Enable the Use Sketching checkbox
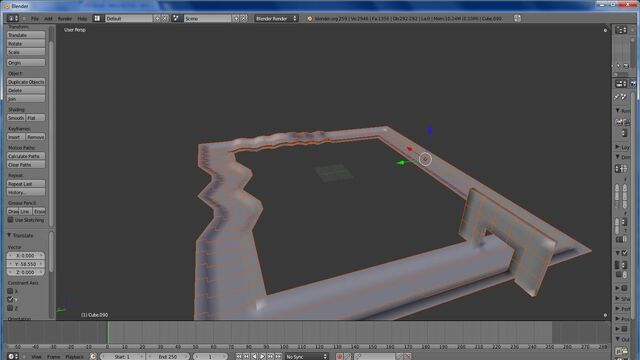 point(11,220)
